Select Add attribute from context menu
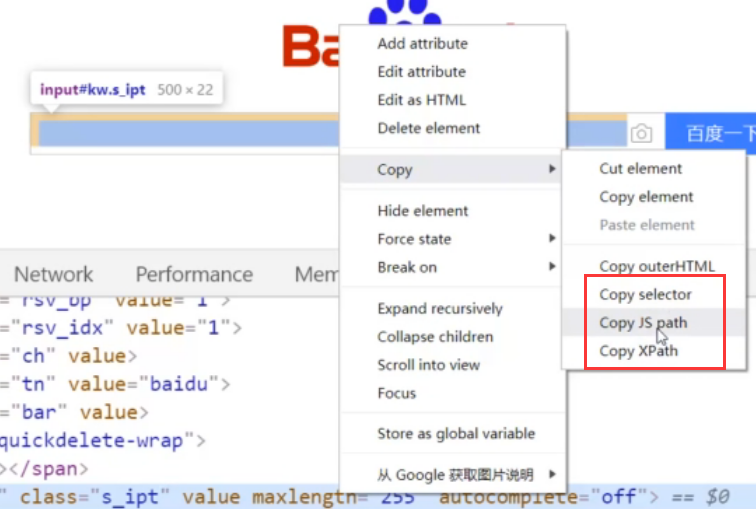The image size is (756, 509). [422, 43]
